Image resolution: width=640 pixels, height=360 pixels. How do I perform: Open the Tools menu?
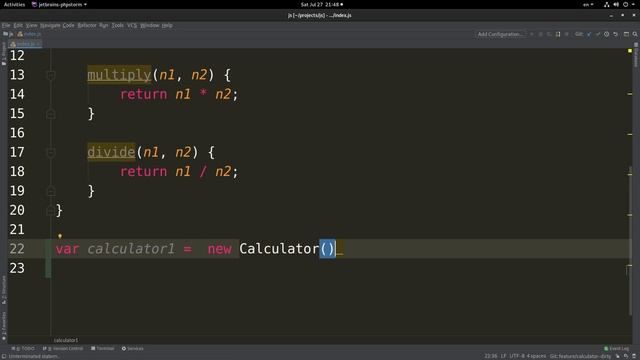[x=118, y=25]
